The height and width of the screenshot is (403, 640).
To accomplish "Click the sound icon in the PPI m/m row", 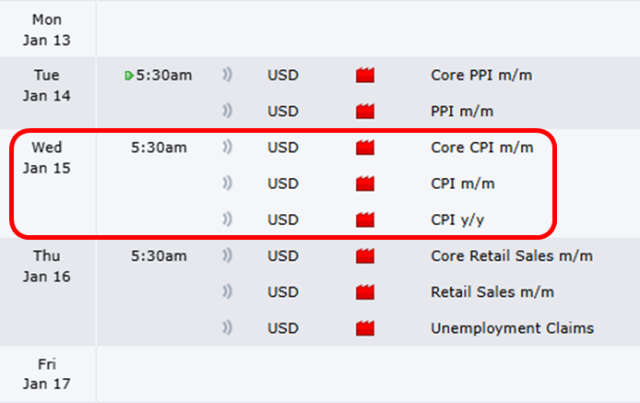I will click(x=227, y=111).
